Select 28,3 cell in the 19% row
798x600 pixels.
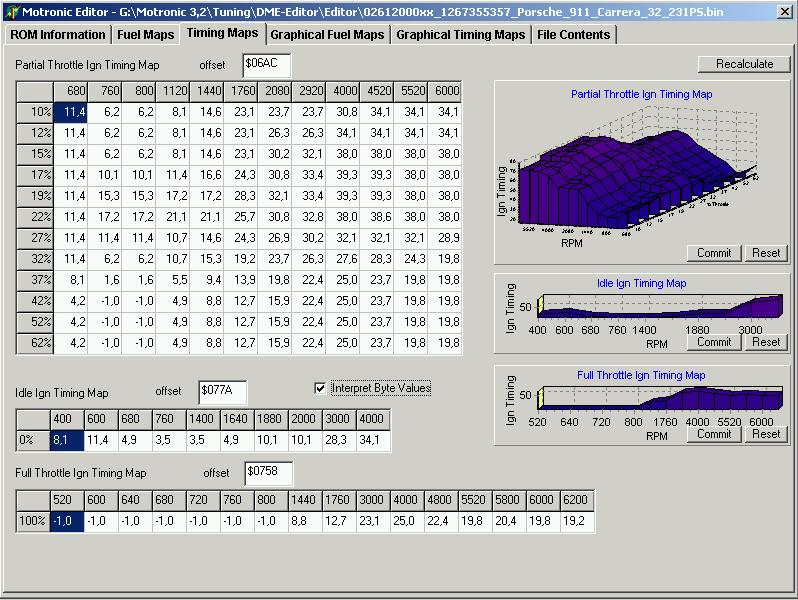click(241, 196)
